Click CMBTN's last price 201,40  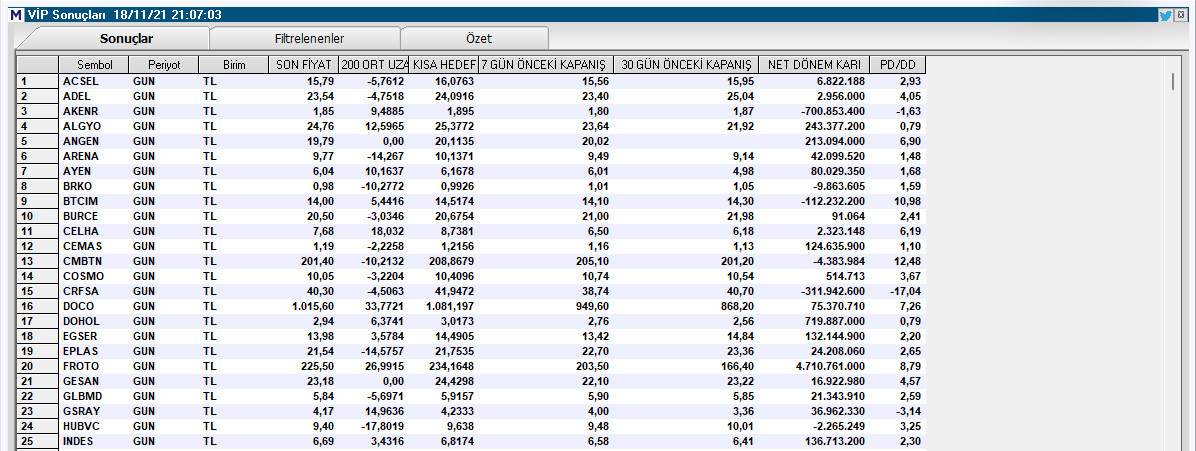point(318,261)
